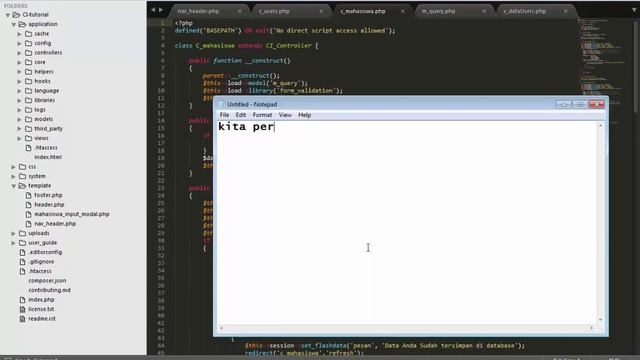640x360 pixels.
Task: Click footer.php file icon
Action: pyautogui.click(x=29, y=195)
